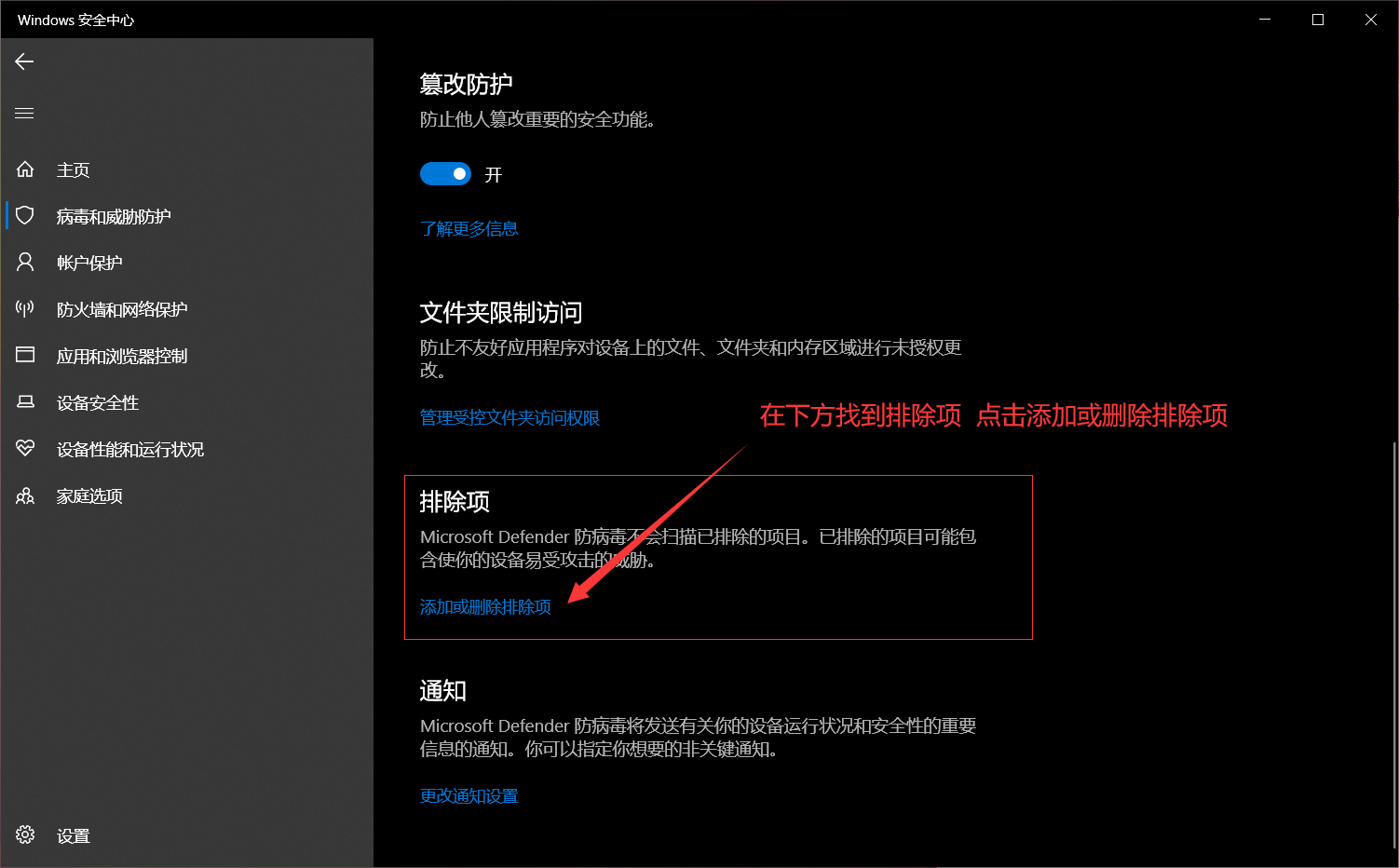Image resolution: width=1399 pixels, height=868 pixels.
Task: Maximize the Windows 安全中心 window
Action: (1318, 20)
